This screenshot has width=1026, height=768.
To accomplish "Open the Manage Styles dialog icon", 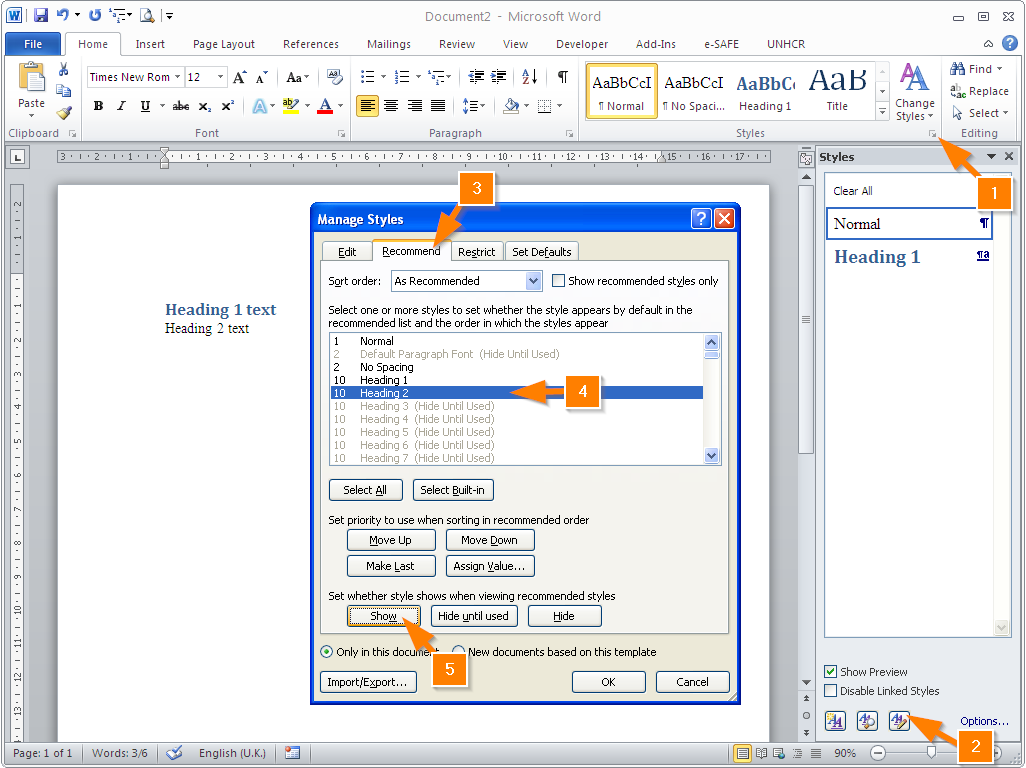I will pyautogui.click(x=898, y=721).
